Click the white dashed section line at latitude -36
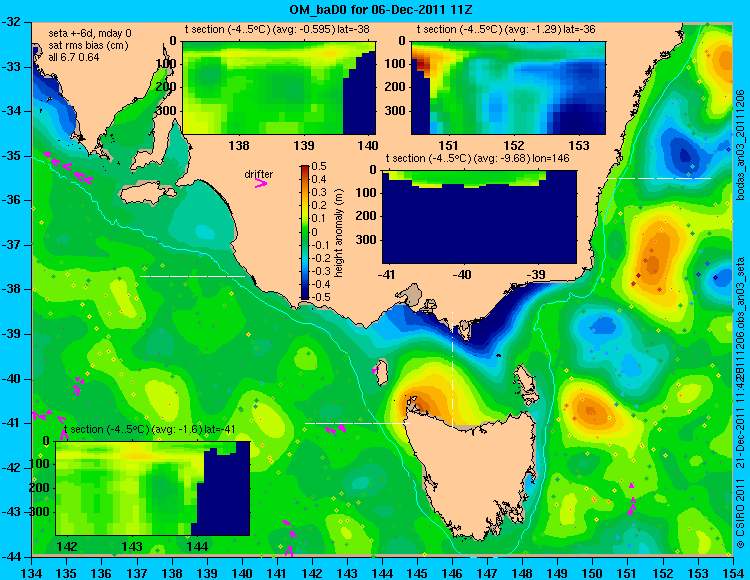This screenshot has height=580, width=750. coord(659,178)
